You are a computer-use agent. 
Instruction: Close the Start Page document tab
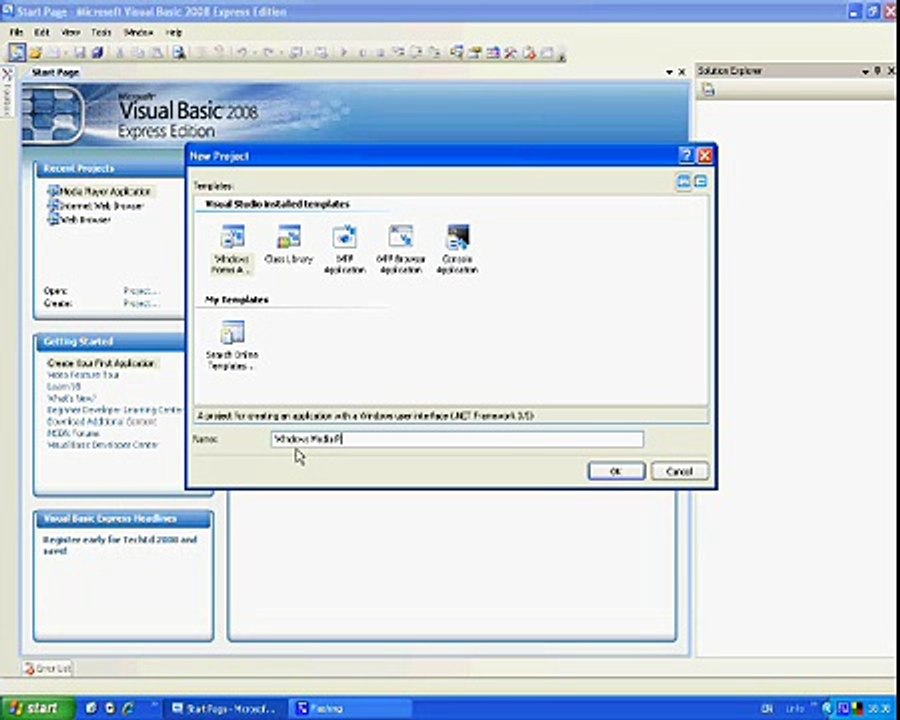pyautogui.click(x=682, y=72)
